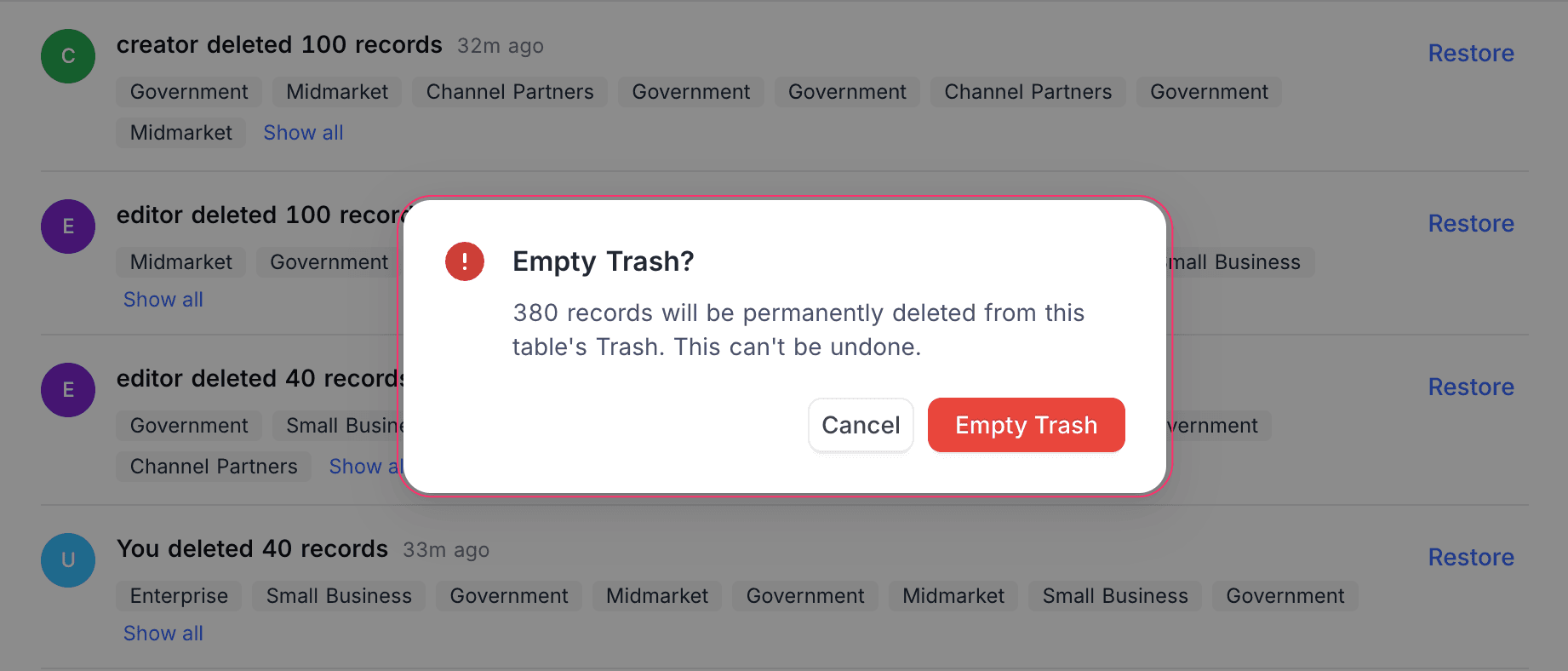Select the Enterprise tag chip
This screenshot has width=1568, height=671.
pyautogui.click(x=178, y=595)
